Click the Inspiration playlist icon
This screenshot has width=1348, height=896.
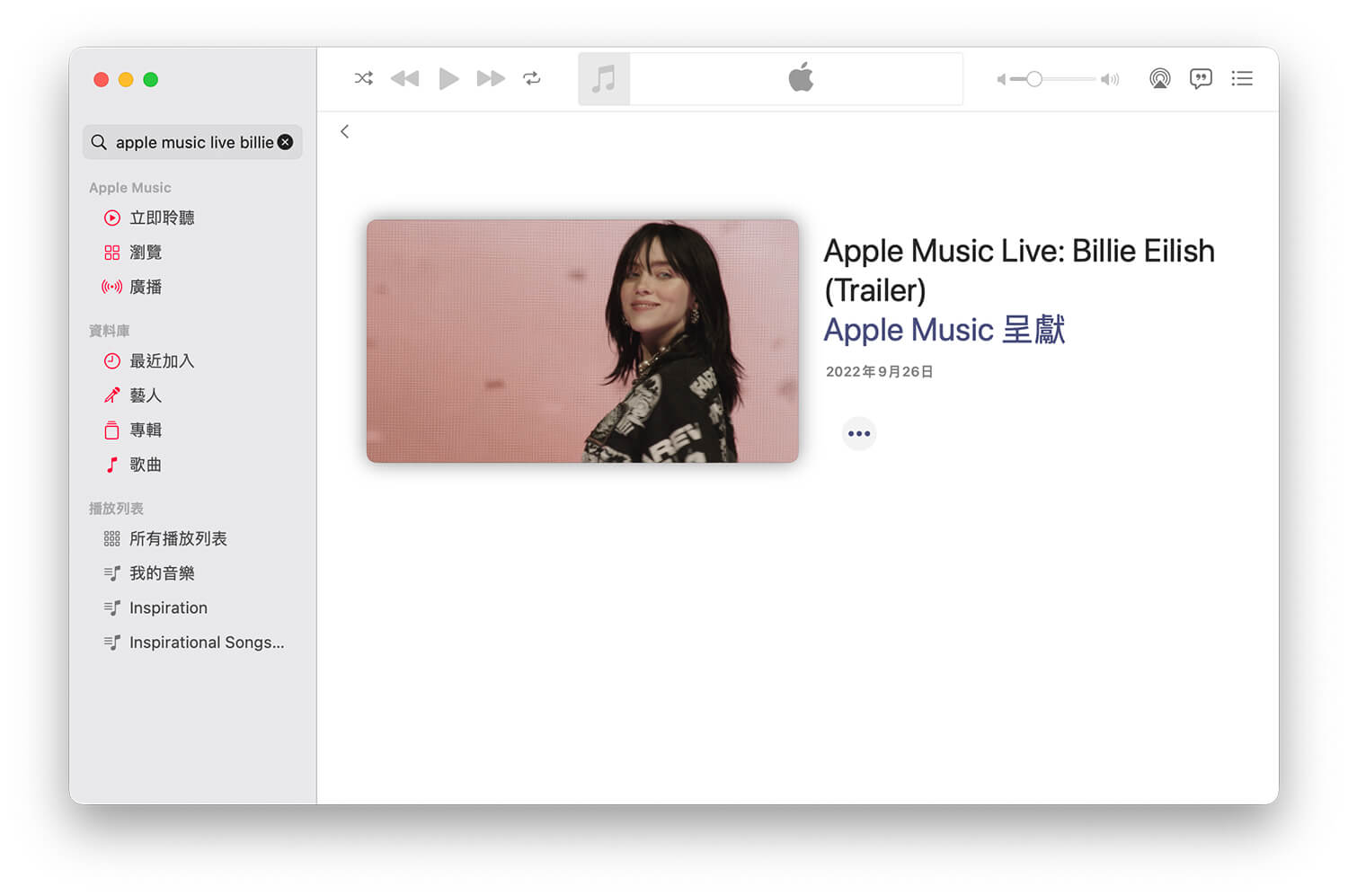click(x=111, y=608)
